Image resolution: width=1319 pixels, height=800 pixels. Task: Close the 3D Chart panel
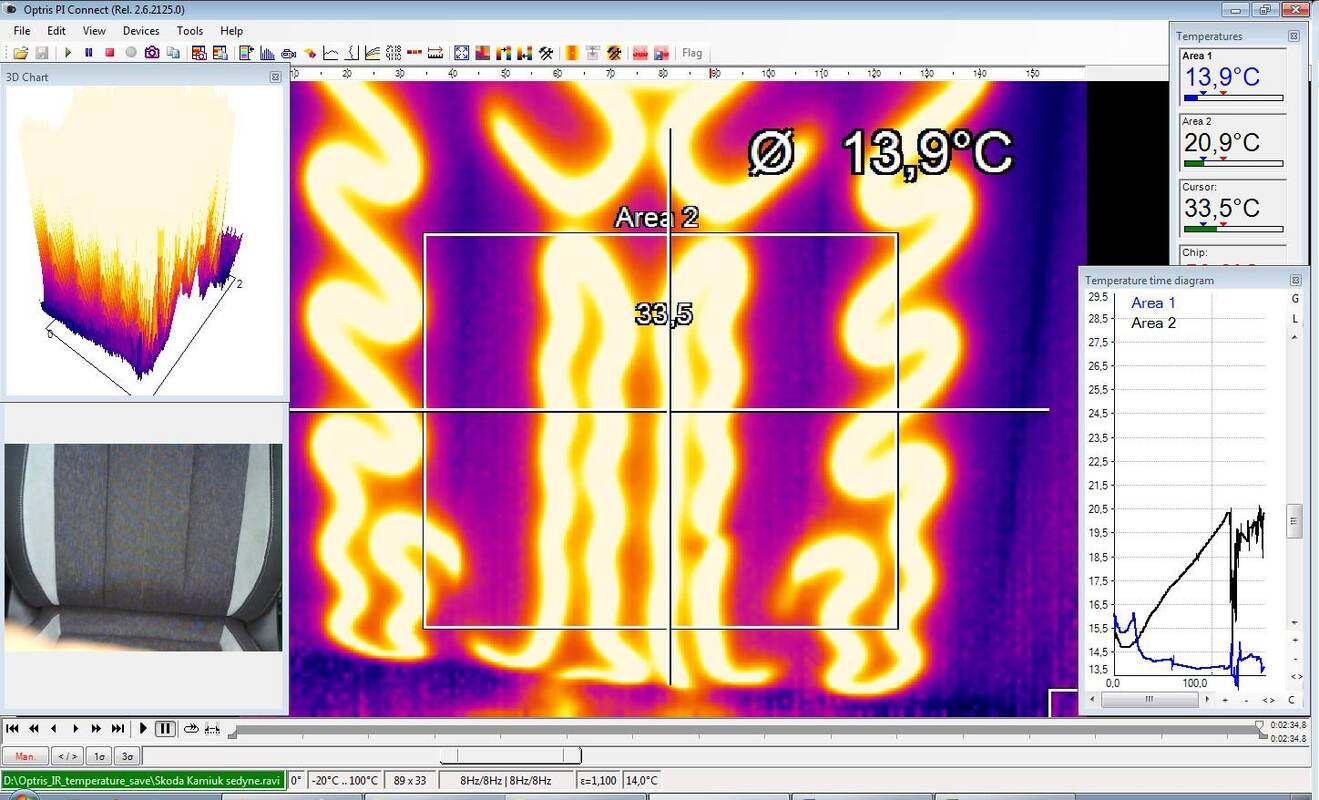click(276, 77)
